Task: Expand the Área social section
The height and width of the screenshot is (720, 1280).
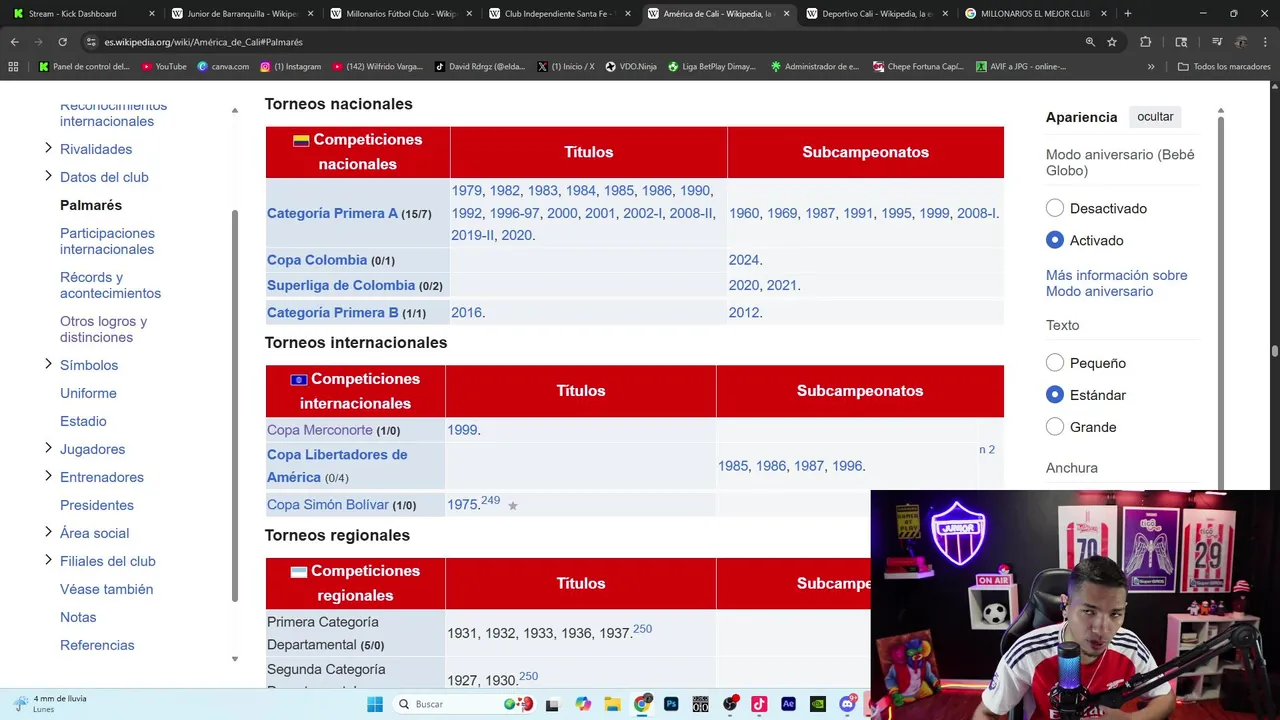Action: pyautogui.click(x=48, y=532)
